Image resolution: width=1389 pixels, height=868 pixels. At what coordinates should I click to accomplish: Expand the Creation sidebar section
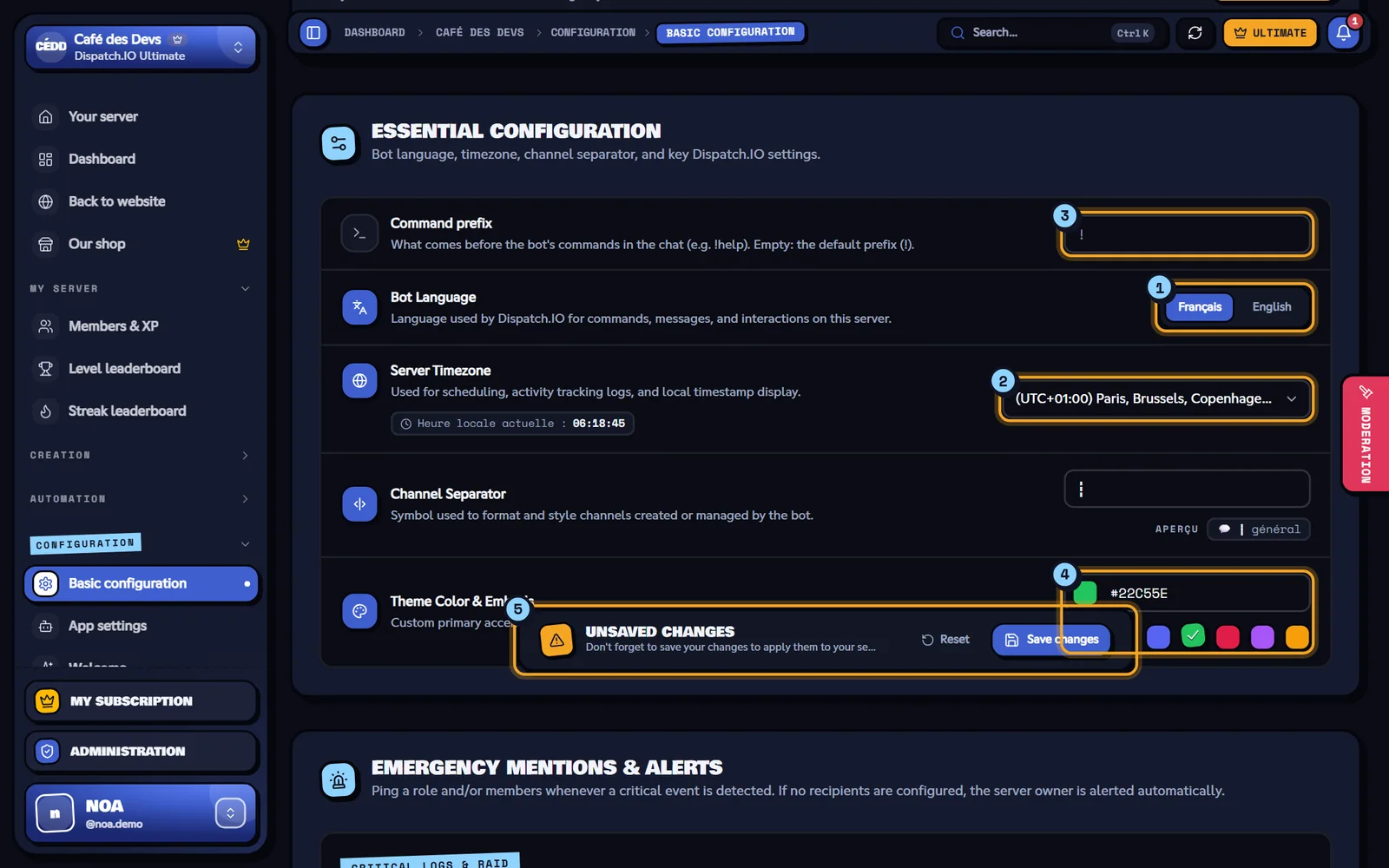point(140,455)
